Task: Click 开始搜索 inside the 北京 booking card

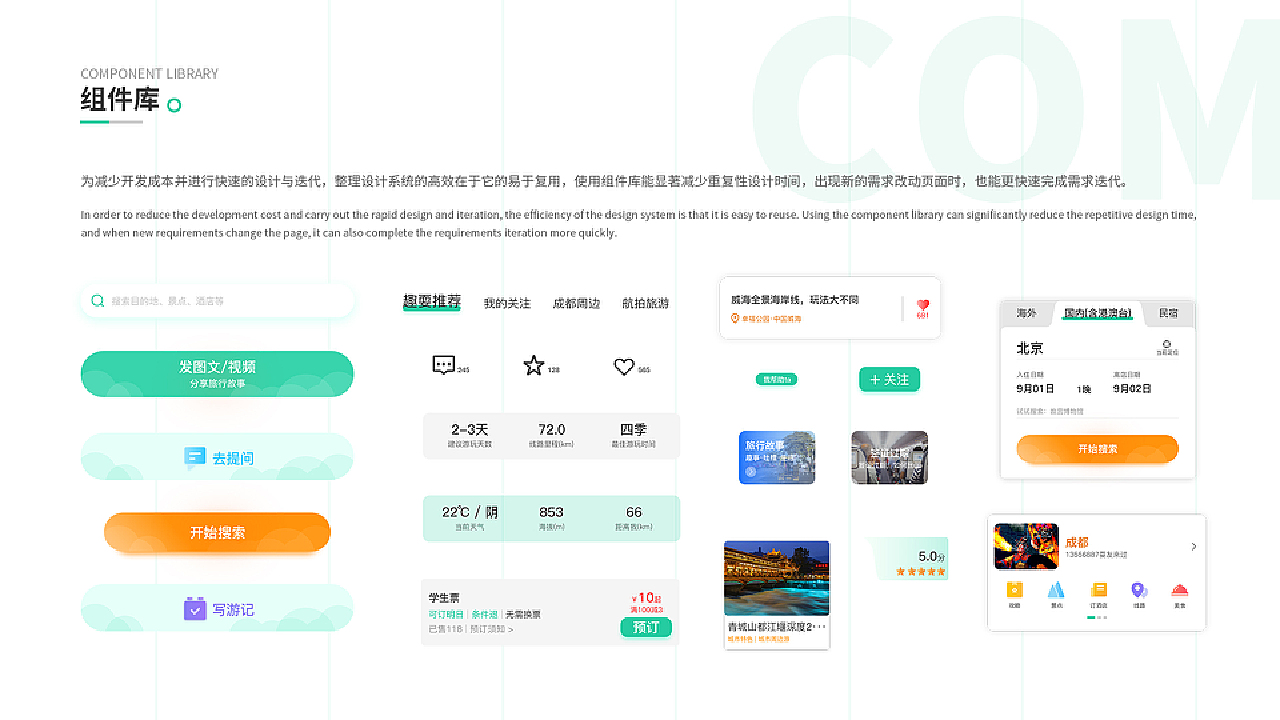Action: point(1098,449)
